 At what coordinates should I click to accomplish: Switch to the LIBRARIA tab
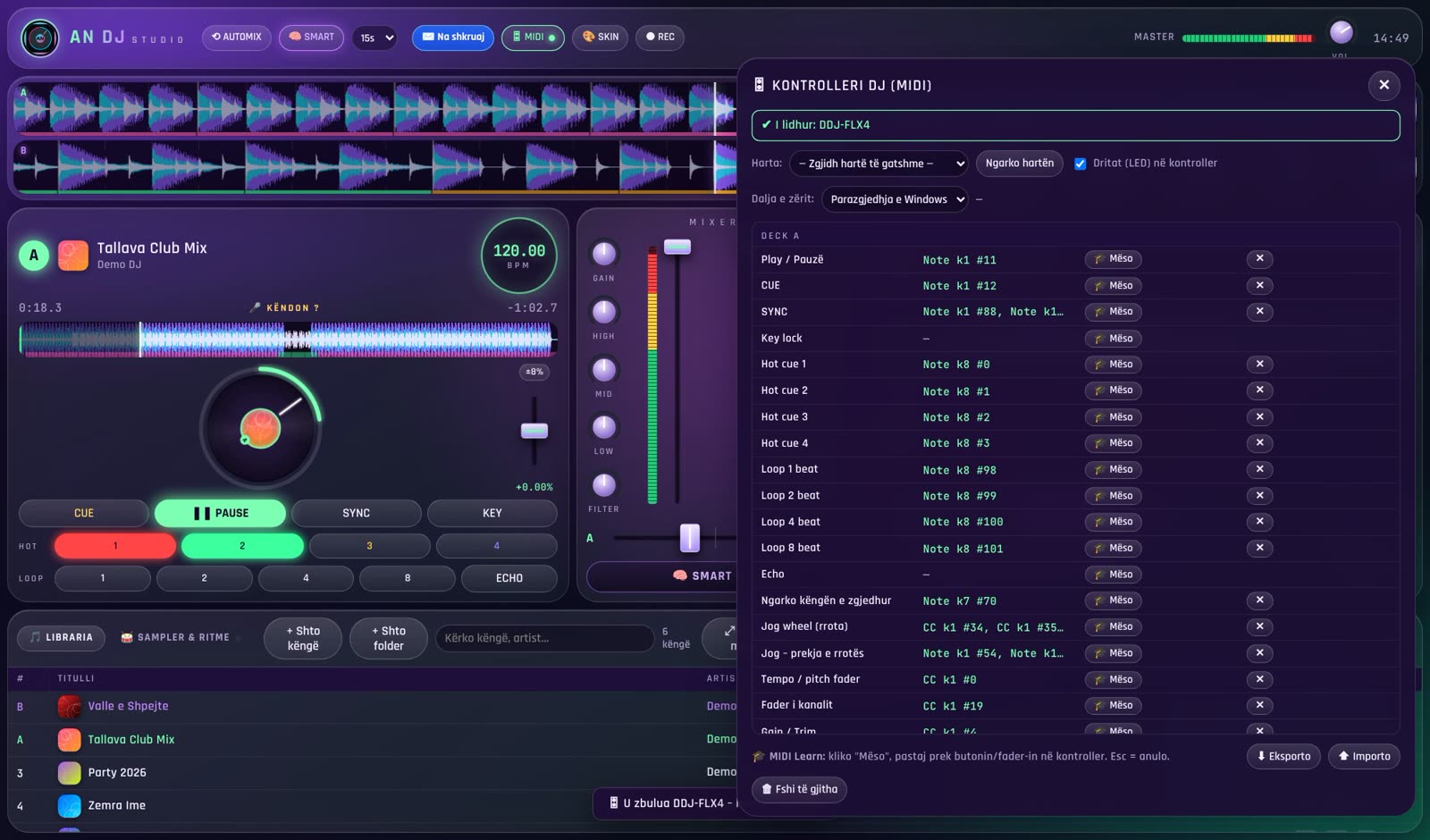(61, 638)
